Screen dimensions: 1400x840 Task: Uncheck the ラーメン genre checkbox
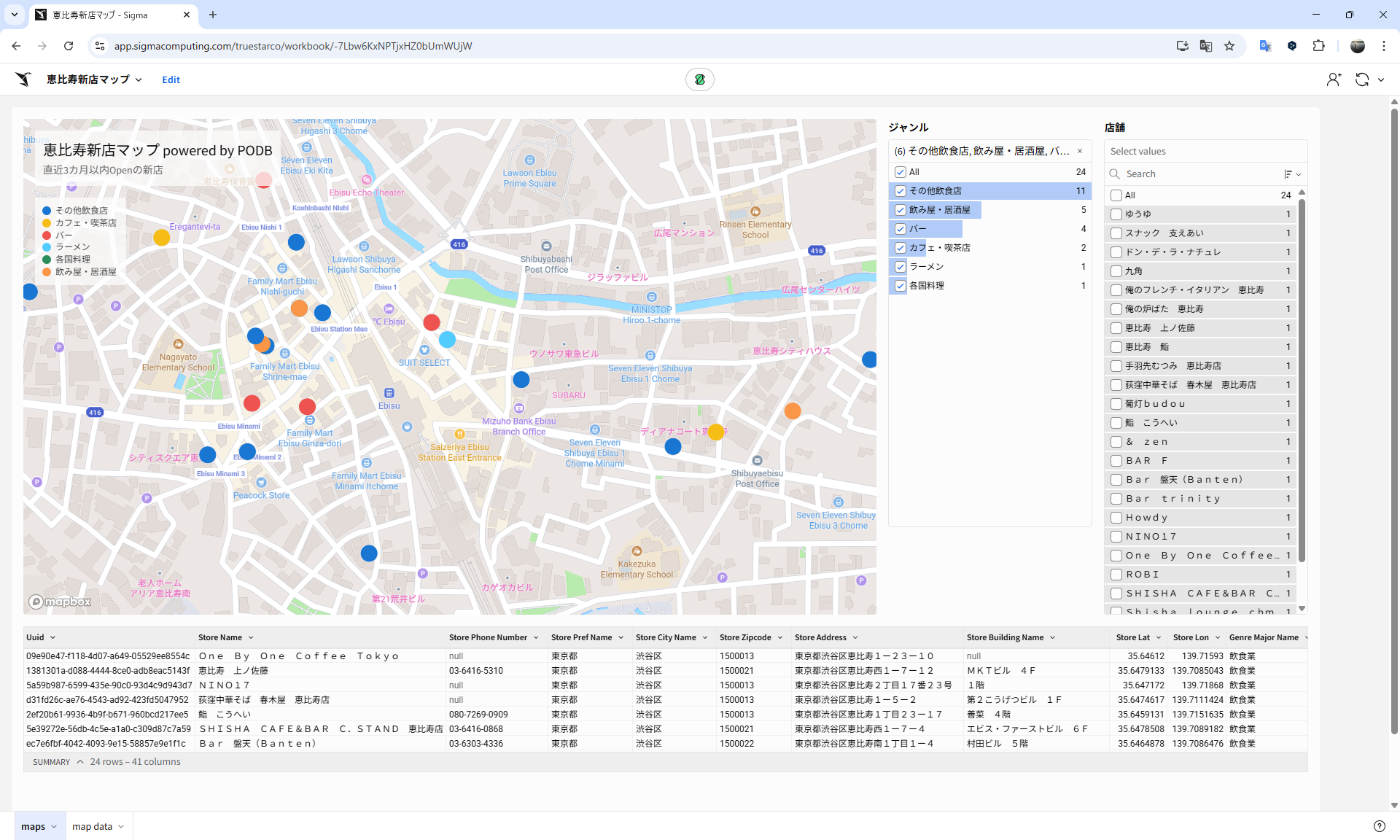[900, 267]
